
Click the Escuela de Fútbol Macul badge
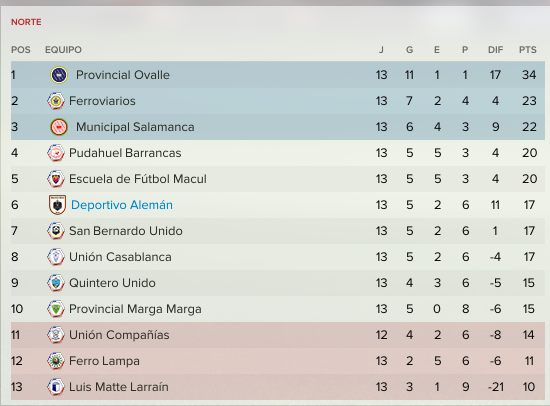coord(56,179)
